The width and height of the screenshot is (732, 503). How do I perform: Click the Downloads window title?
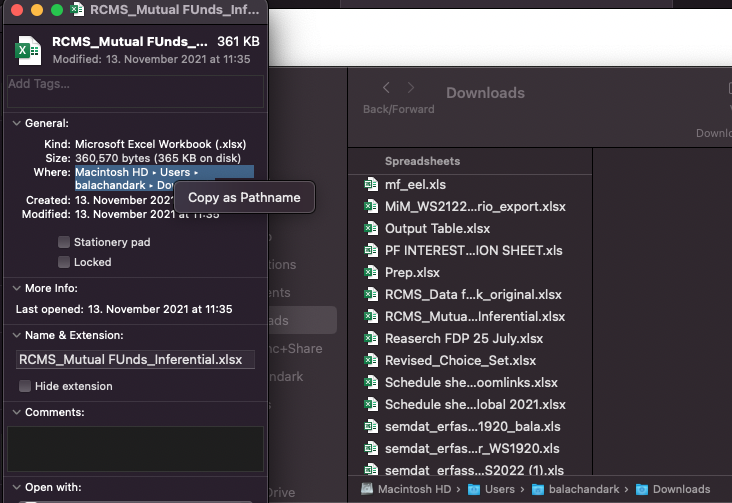coord(485,92)
